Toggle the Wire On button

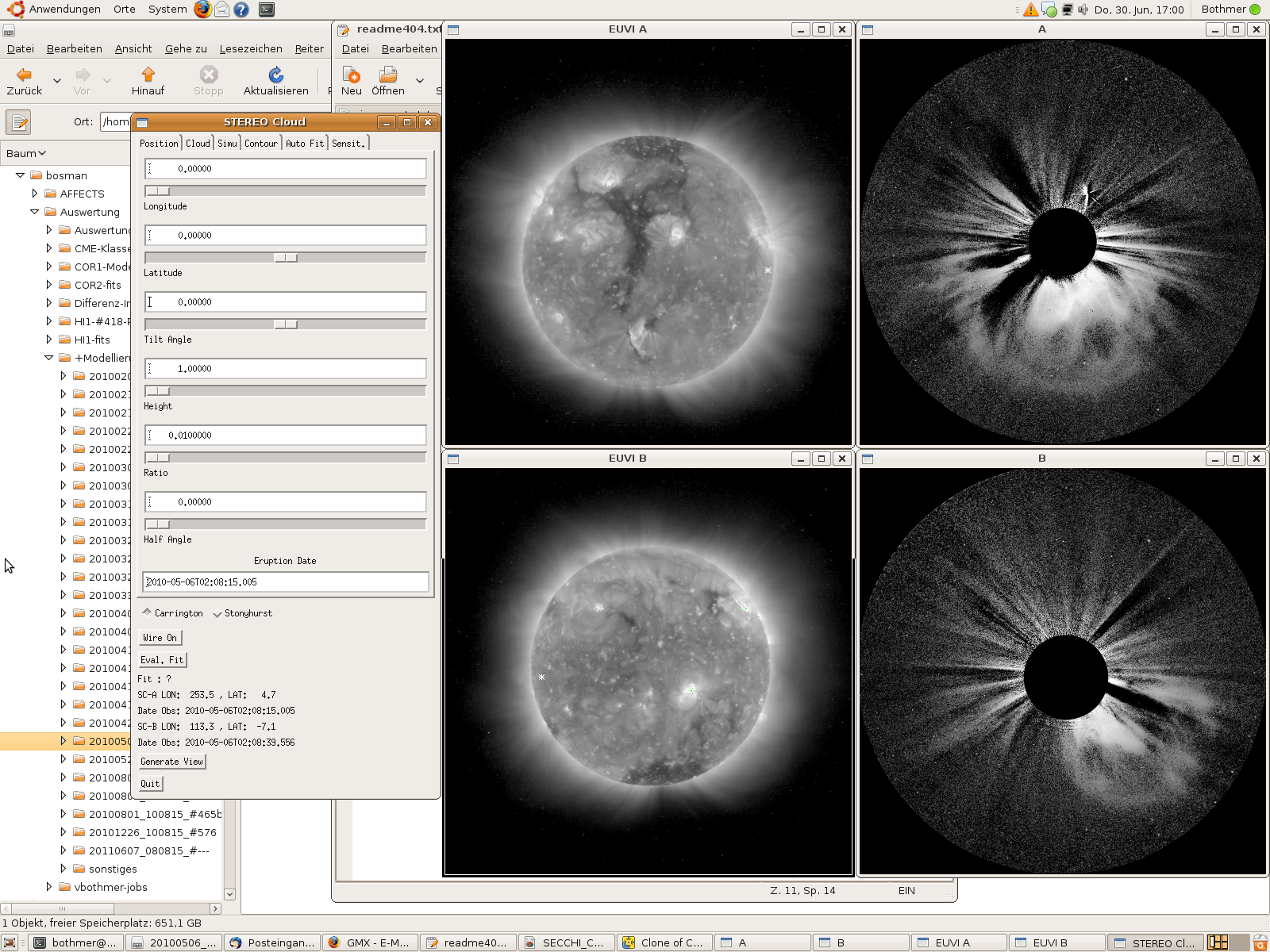click(160, 638)
